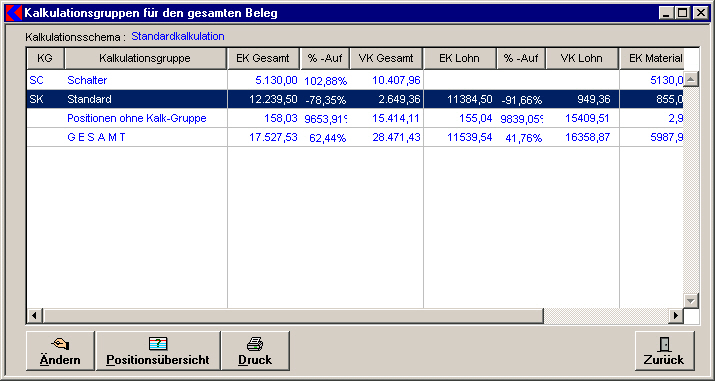The width and height of the screenshot is (715, 381).
Task: Click the horizontal scrollbar left arrow
Action: (35, 315)
